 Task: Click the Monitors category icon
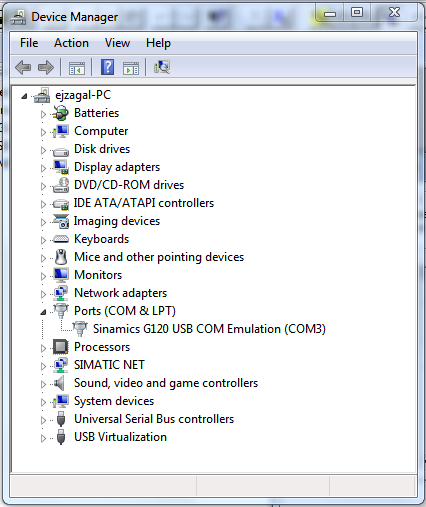click(x=61, y=275)
